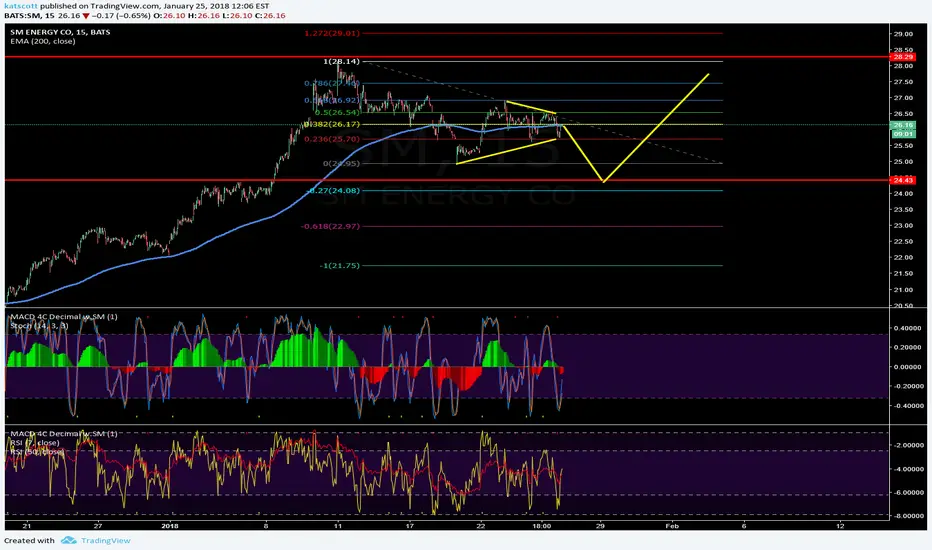Select the Stoch (14, 3, 3) indicator label
The width and height of the screenshot is (932, 550).
coord(39,326)
